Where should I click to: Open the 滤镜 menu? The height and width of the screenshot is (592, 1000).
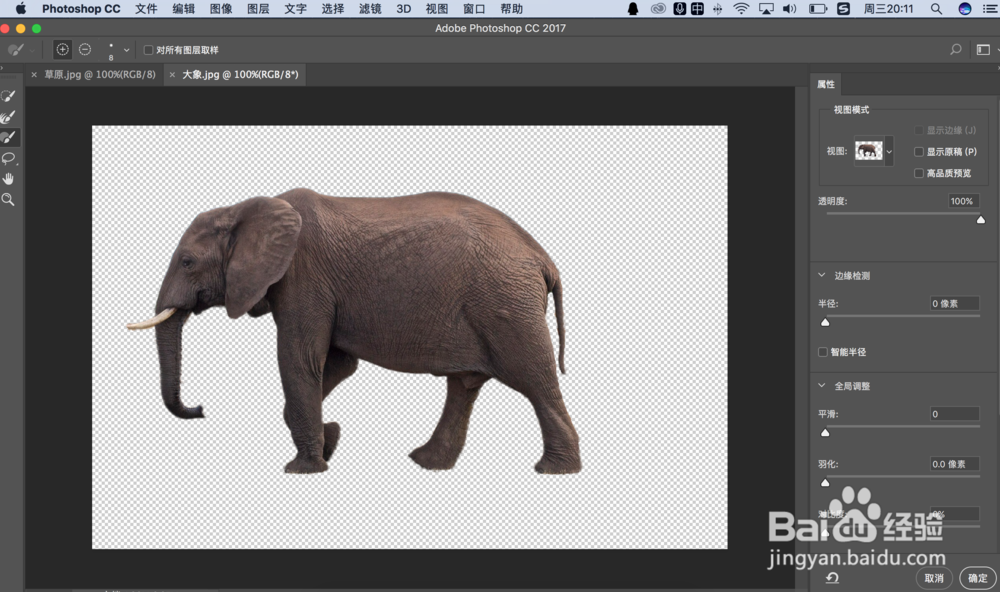[x=370, y=9]
